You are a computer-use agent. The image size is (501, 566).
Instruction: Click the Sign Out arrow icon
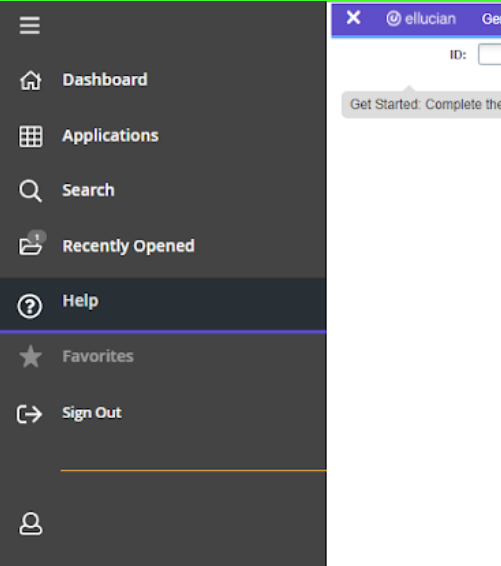tap(30, 414)
